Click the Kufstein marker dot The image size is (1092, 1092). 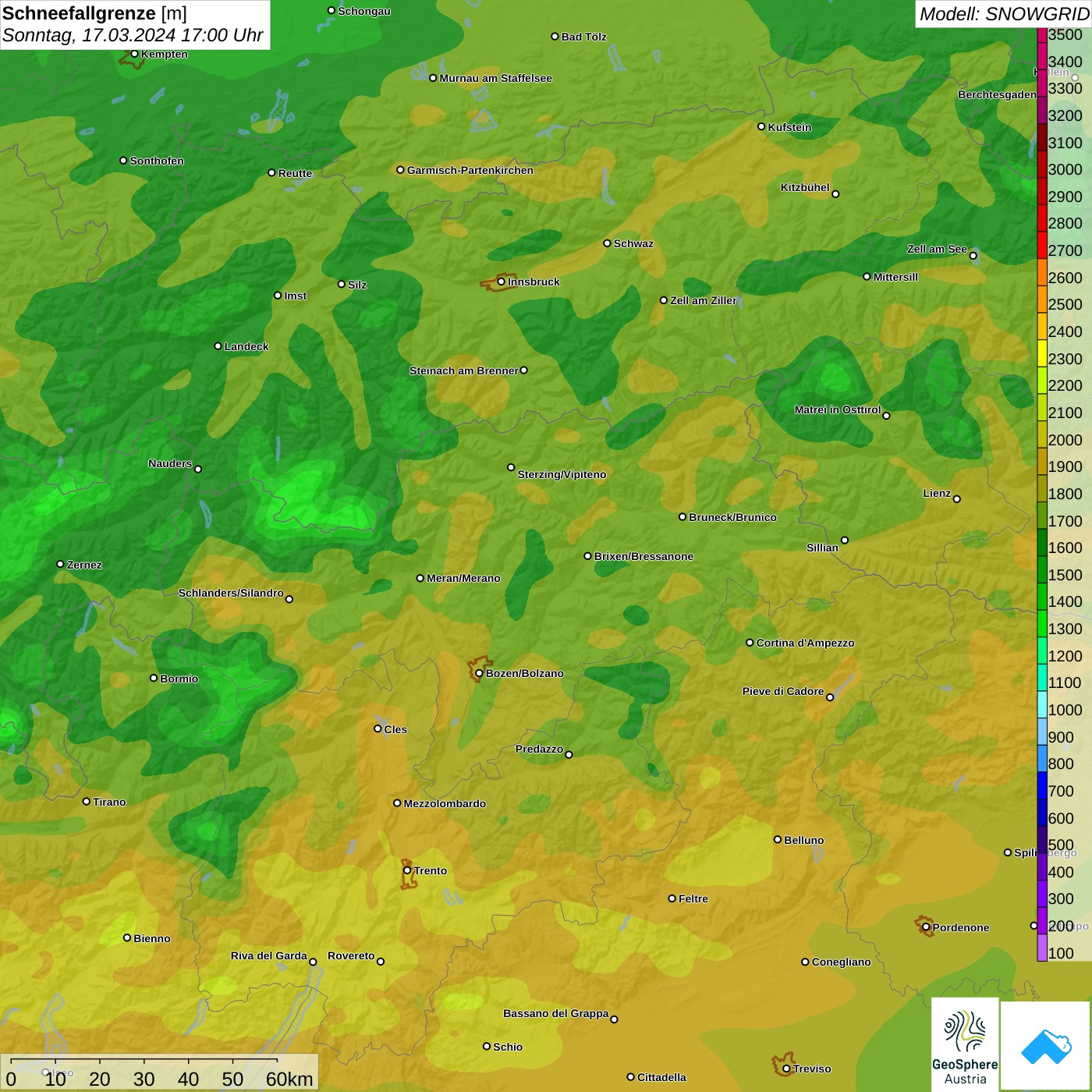(x=762, y=126)
